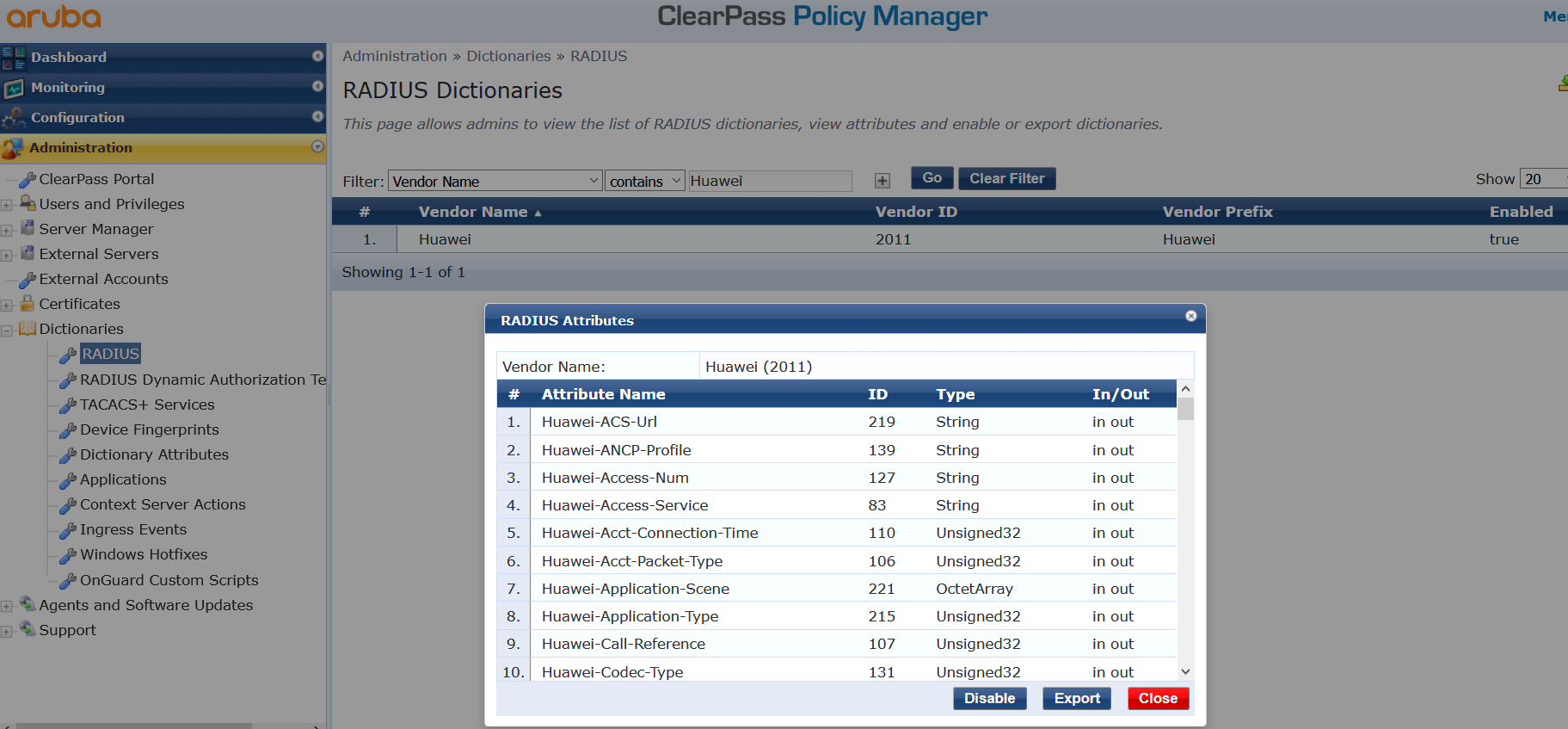Collapse the Administration menu arrow
1568x729 pixels.
point(317,146)
